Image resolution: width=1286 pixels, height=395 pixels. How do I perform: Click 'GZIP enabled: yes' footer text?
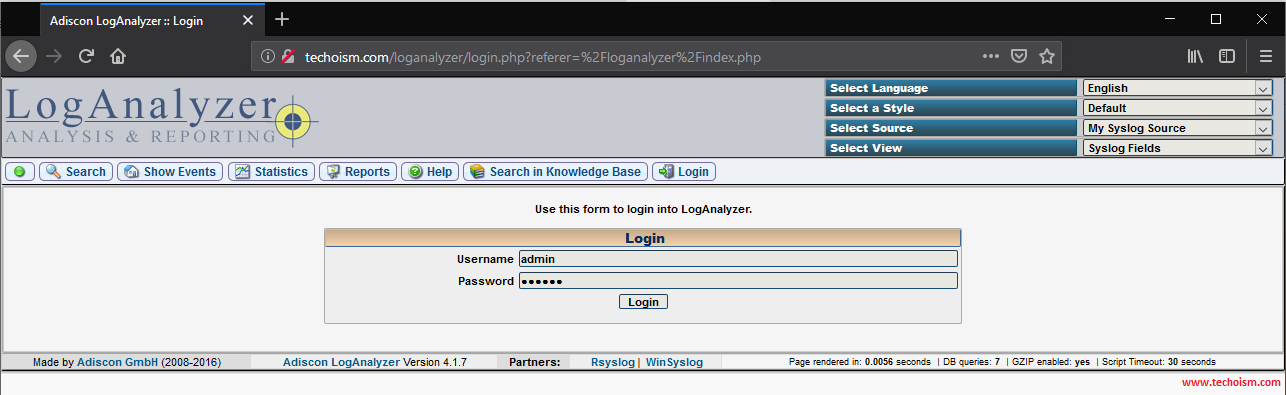tap(1050, 362)
